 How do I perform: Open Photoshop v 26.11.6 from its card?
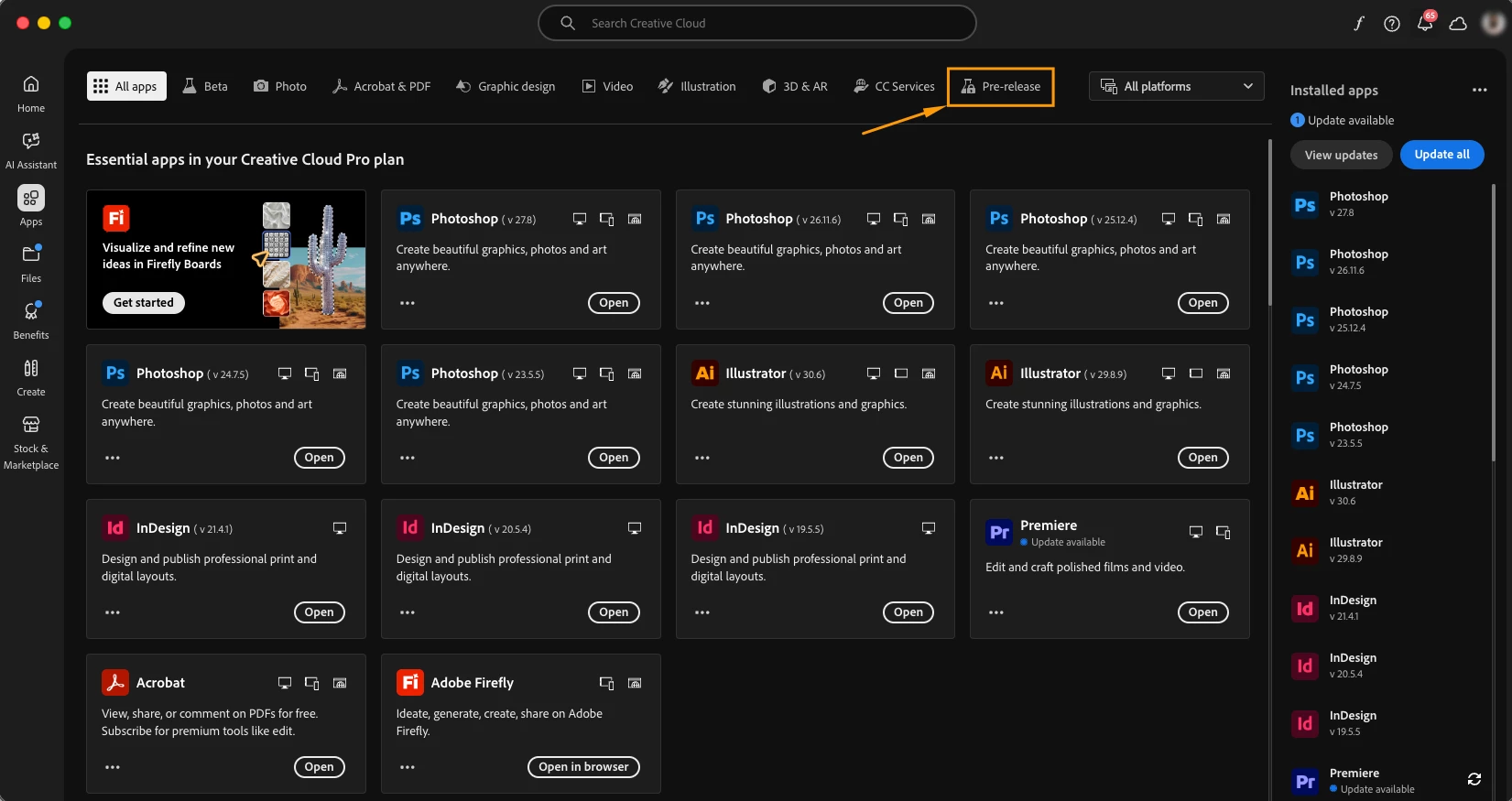(x=908, y=303)
